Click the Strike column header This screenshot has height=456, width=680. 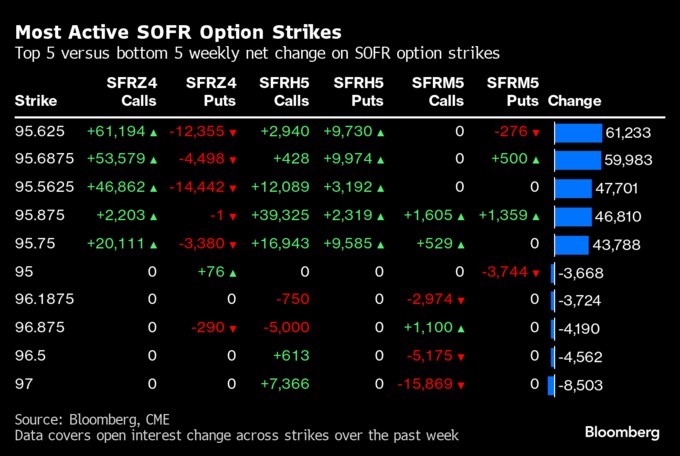tap(36, 101)
